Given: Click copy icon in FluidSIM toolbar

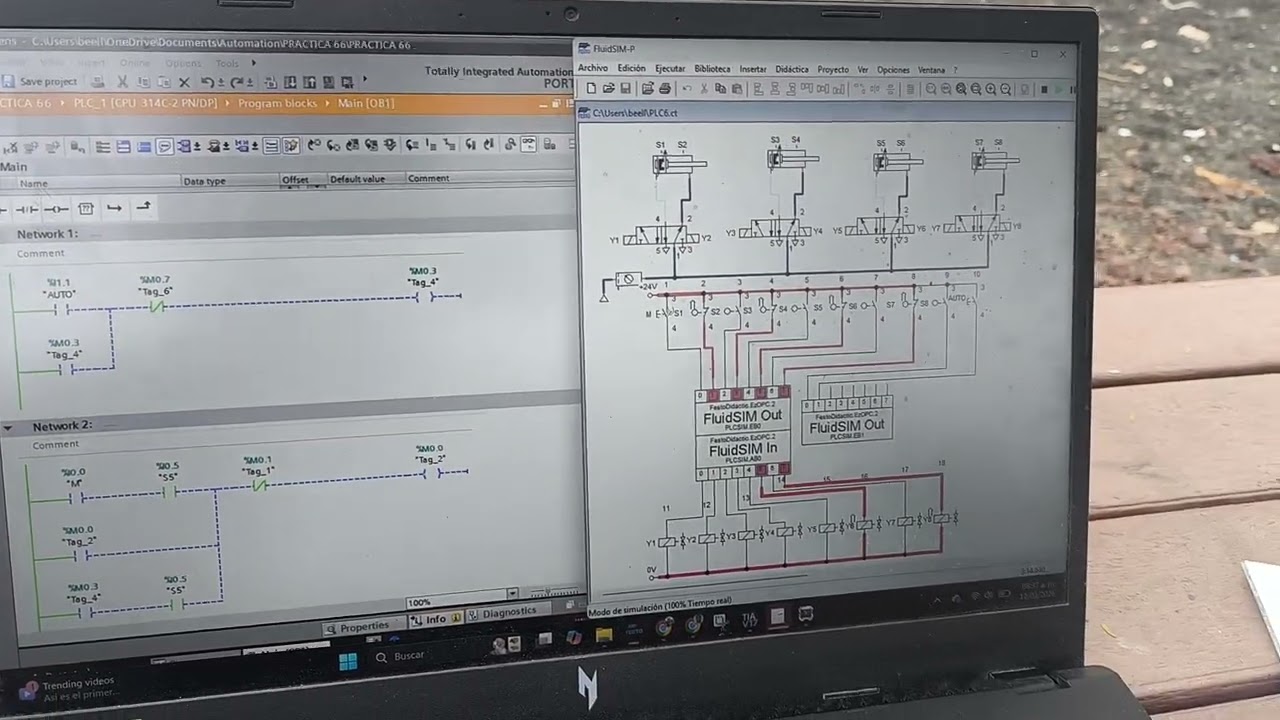Looking at the screenshot, I should [x=721, y=89].
